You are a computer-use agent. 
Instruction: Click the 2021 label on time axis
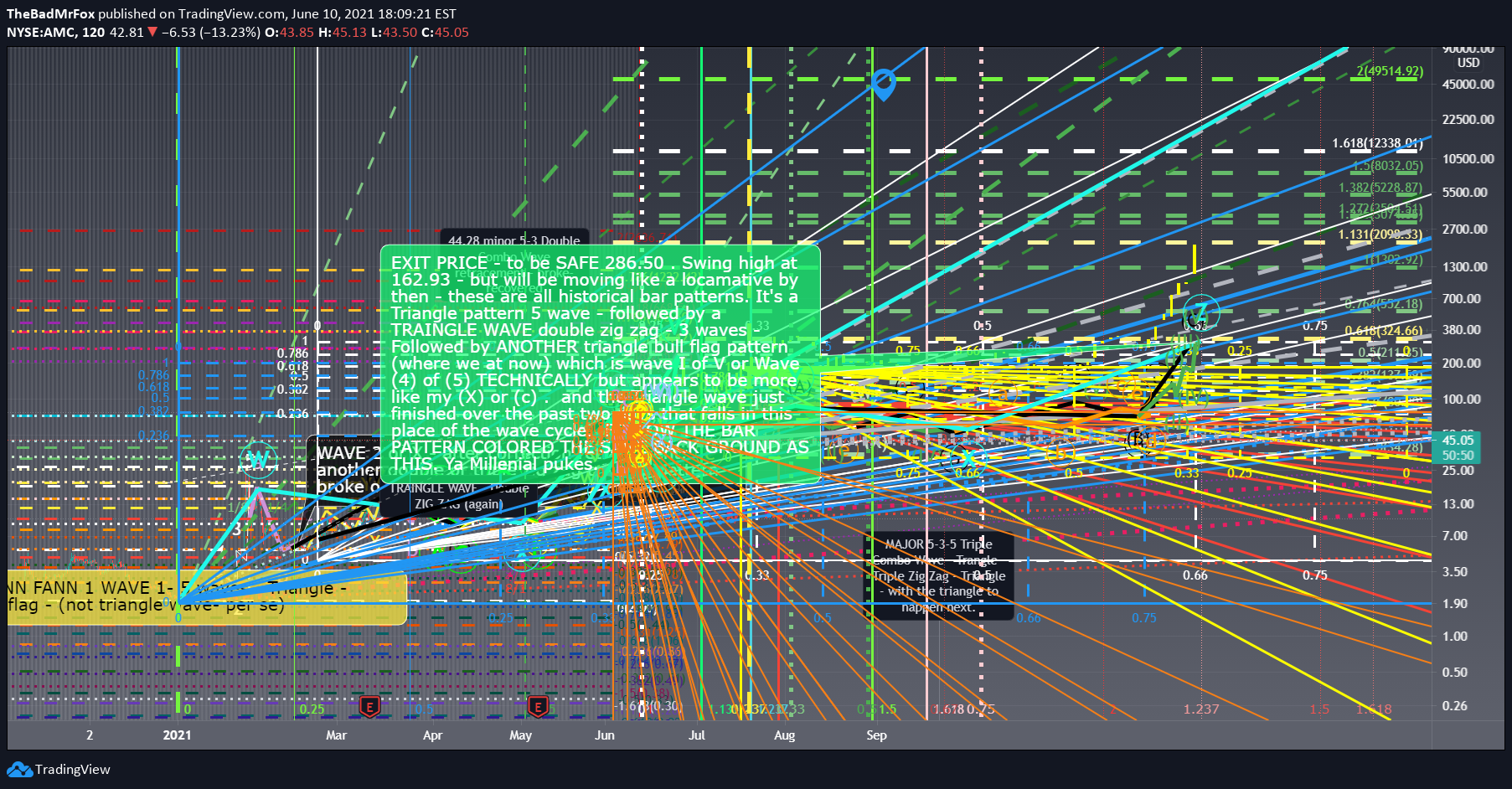point(177,735)
